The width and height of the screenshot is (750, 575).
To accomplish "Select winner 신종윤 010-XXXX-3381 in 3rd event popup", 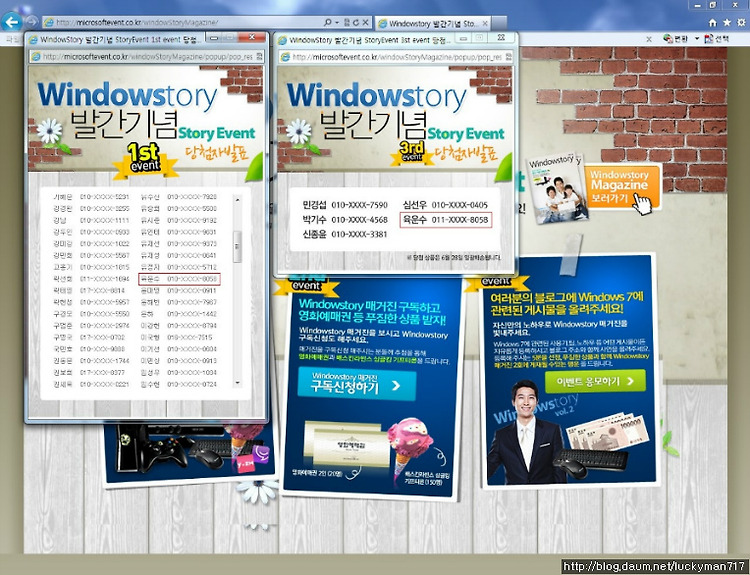I will (344, 234).
